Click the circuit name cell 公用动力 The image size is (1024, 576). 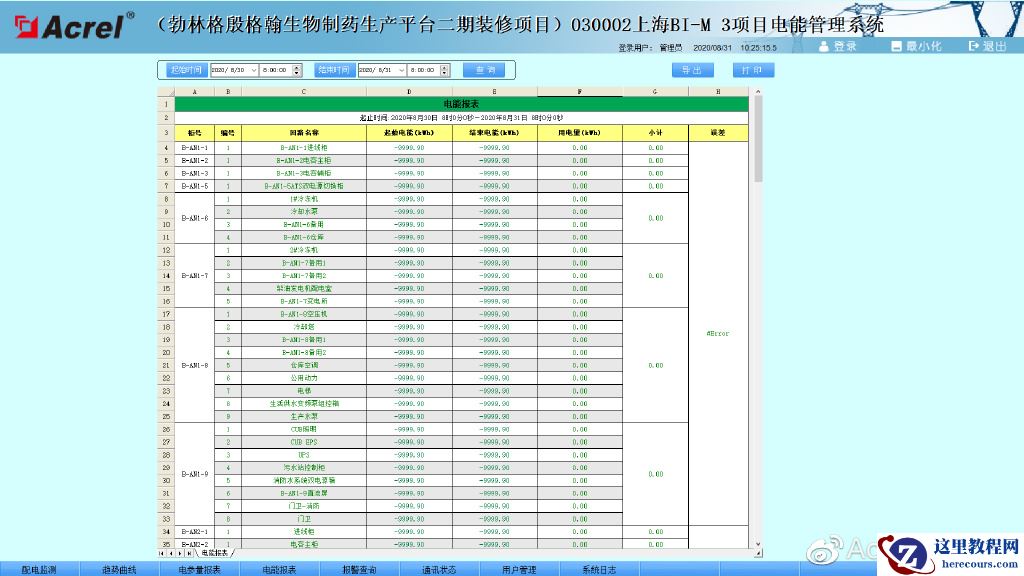click(x=304, y=378)
